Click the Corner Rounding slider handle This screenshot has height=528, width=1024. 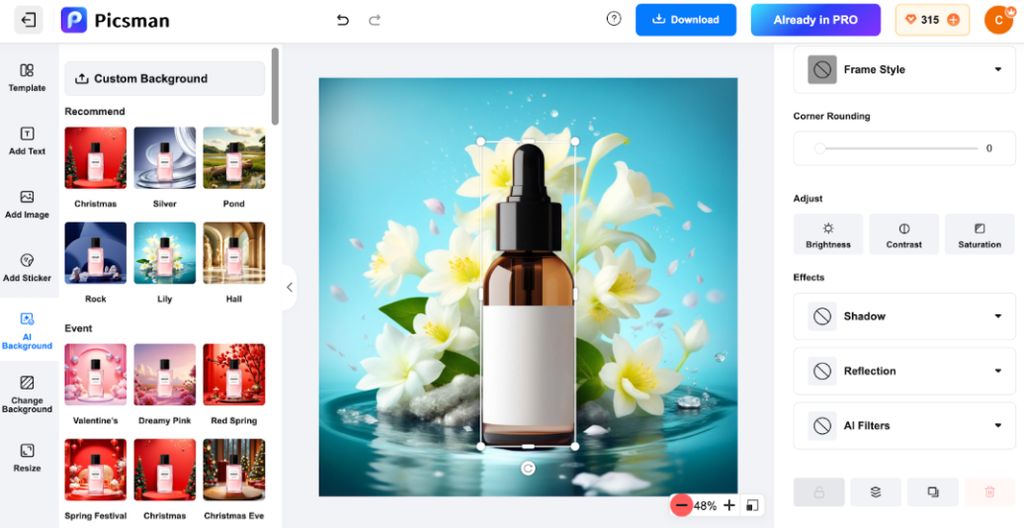click(820, 148)
